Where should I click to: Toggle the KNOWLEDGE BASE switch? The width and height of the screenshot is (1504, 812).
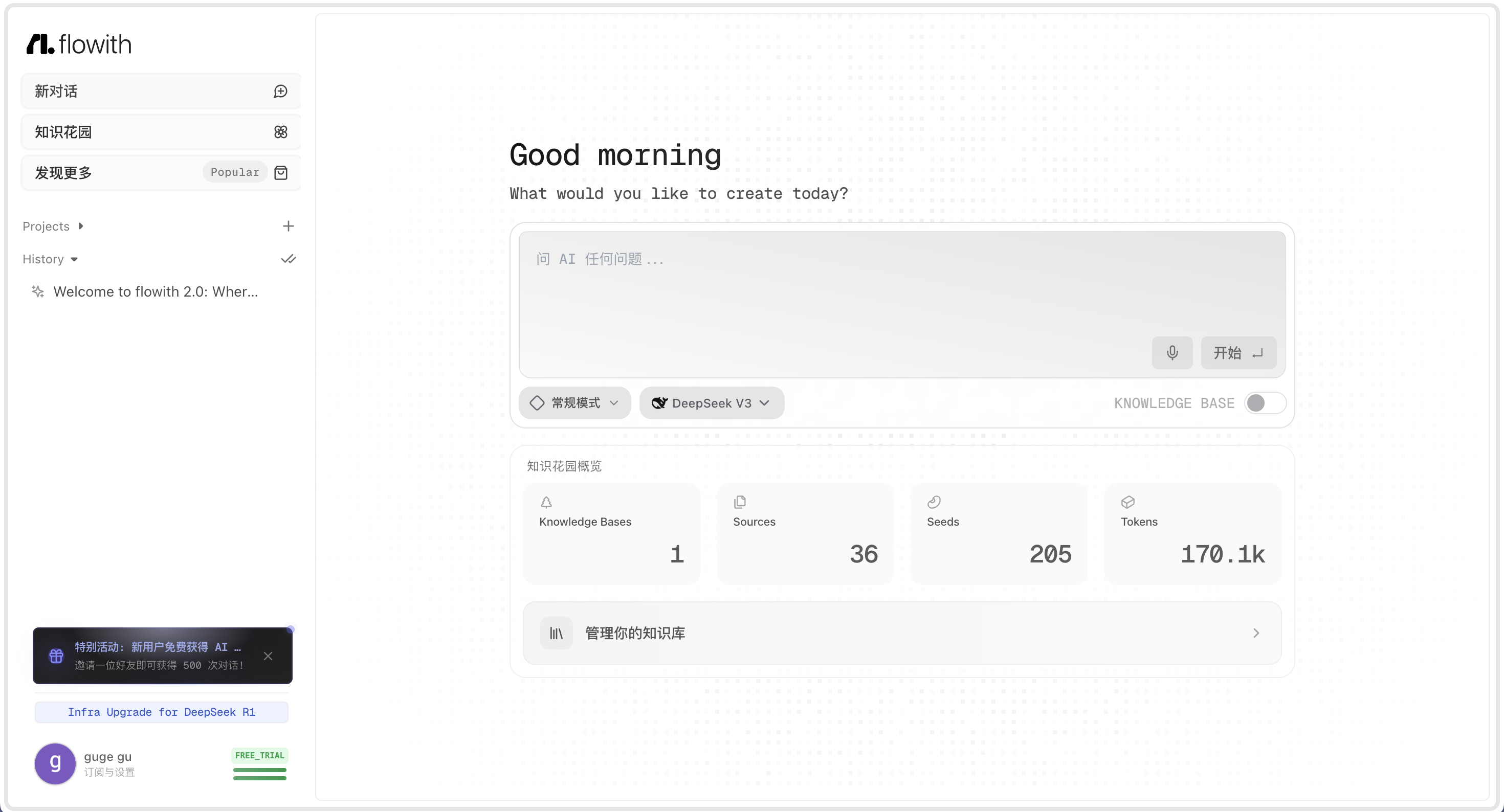point(1265,403)
